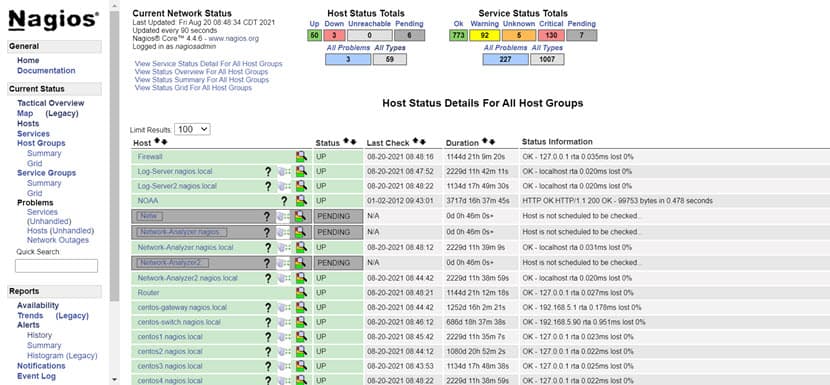Click View Service Status Detail For All Host Groups
830x385 pixels.
208,64
